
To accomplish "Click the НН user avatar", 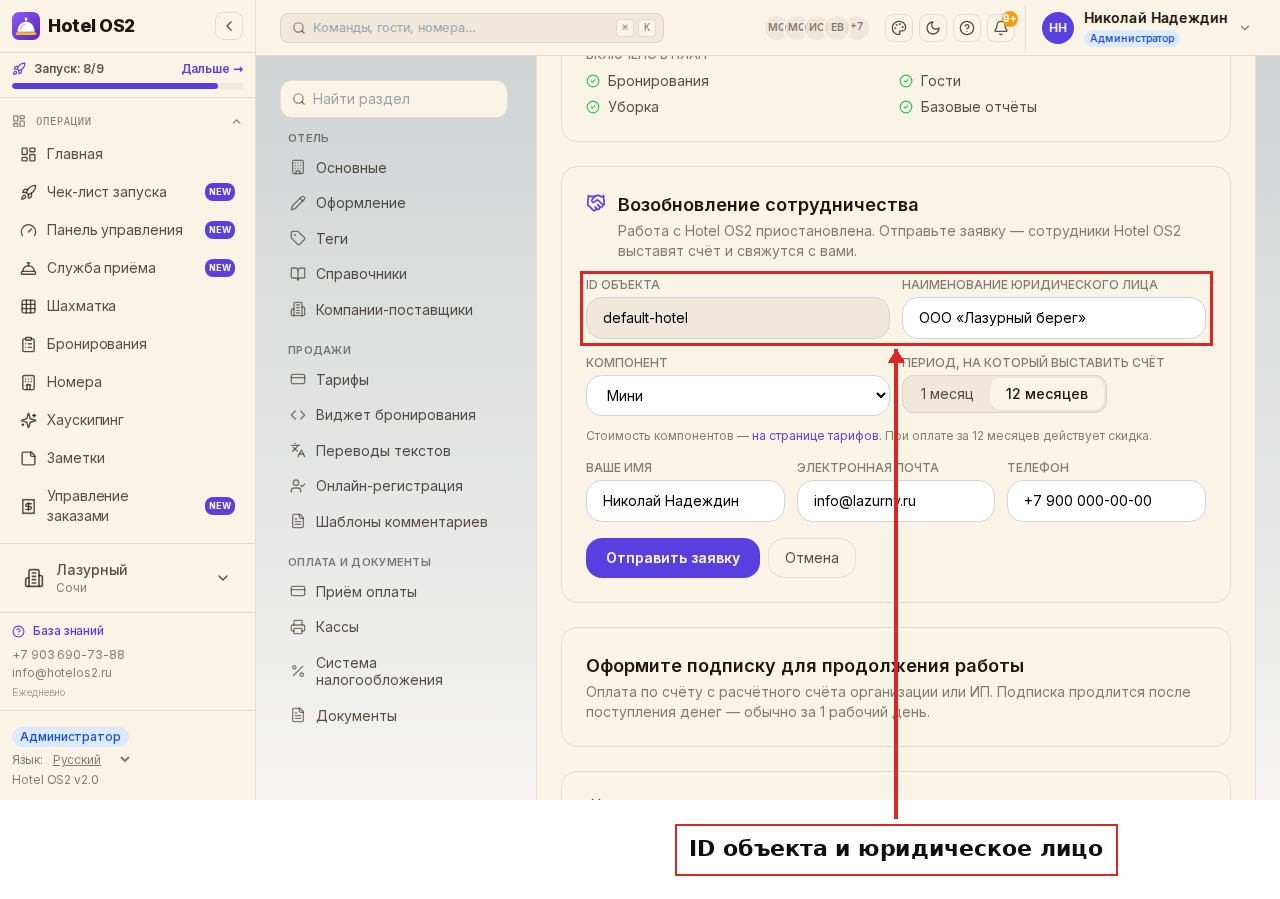I will 1058,28.
